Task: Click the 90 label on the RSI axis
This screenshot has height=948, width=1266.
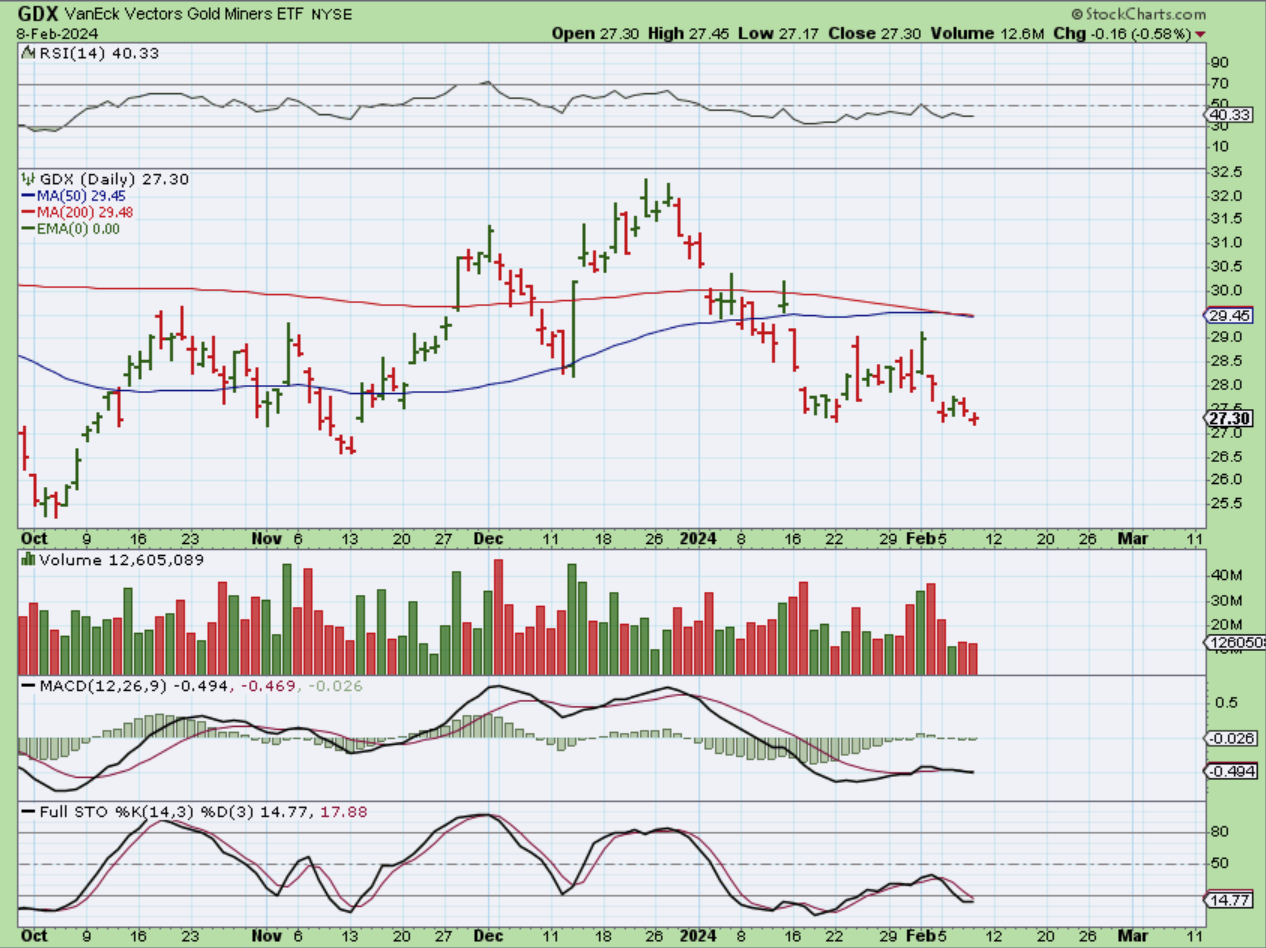Action: point(1219,63)
